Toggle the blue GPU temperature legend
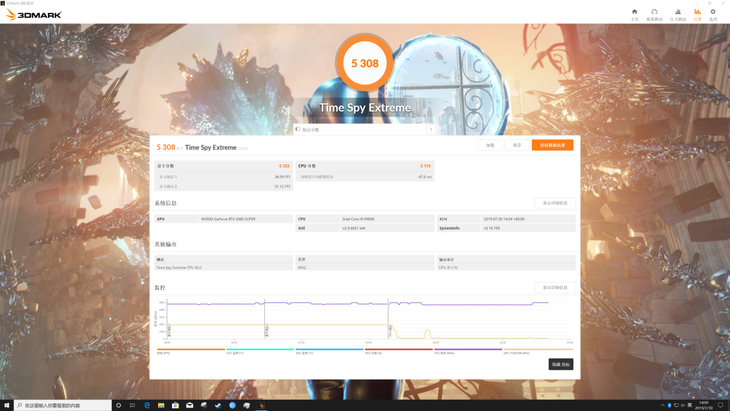This screenshot has height=411, width=730. (329, 351)
